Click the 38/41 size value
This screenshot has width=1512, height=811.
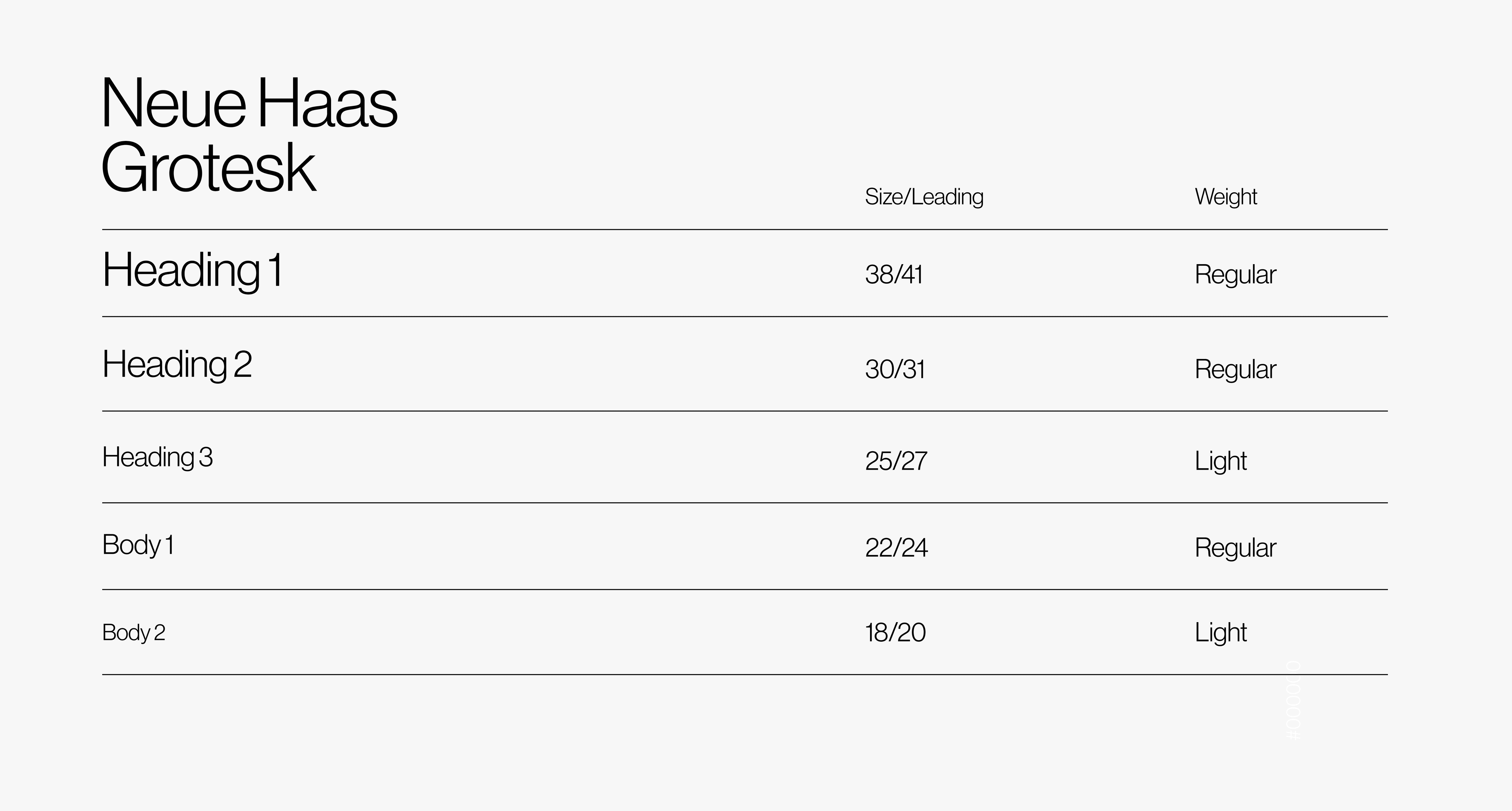893,275
